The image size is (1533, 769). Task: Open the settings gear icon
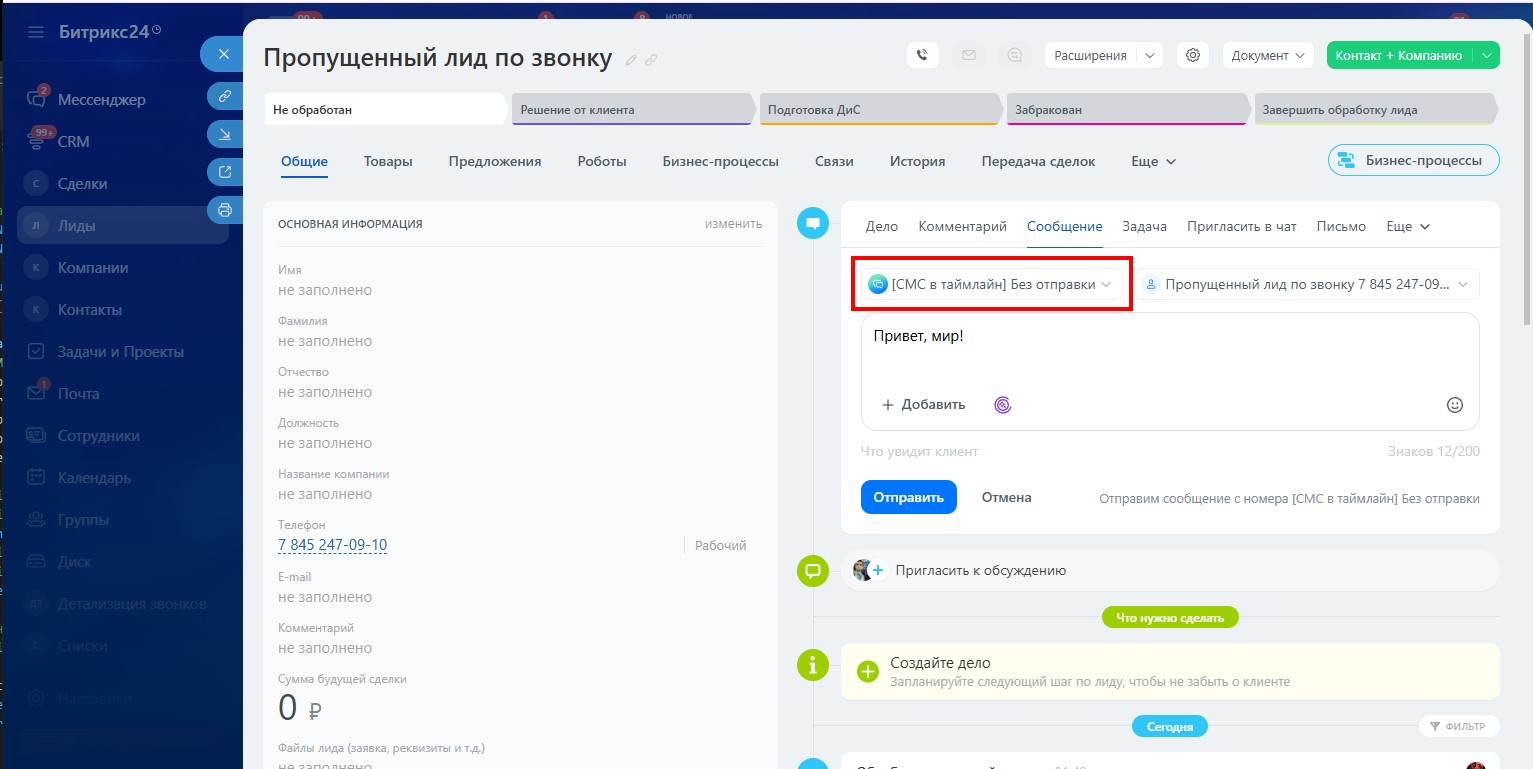(x=1192, y=56)
